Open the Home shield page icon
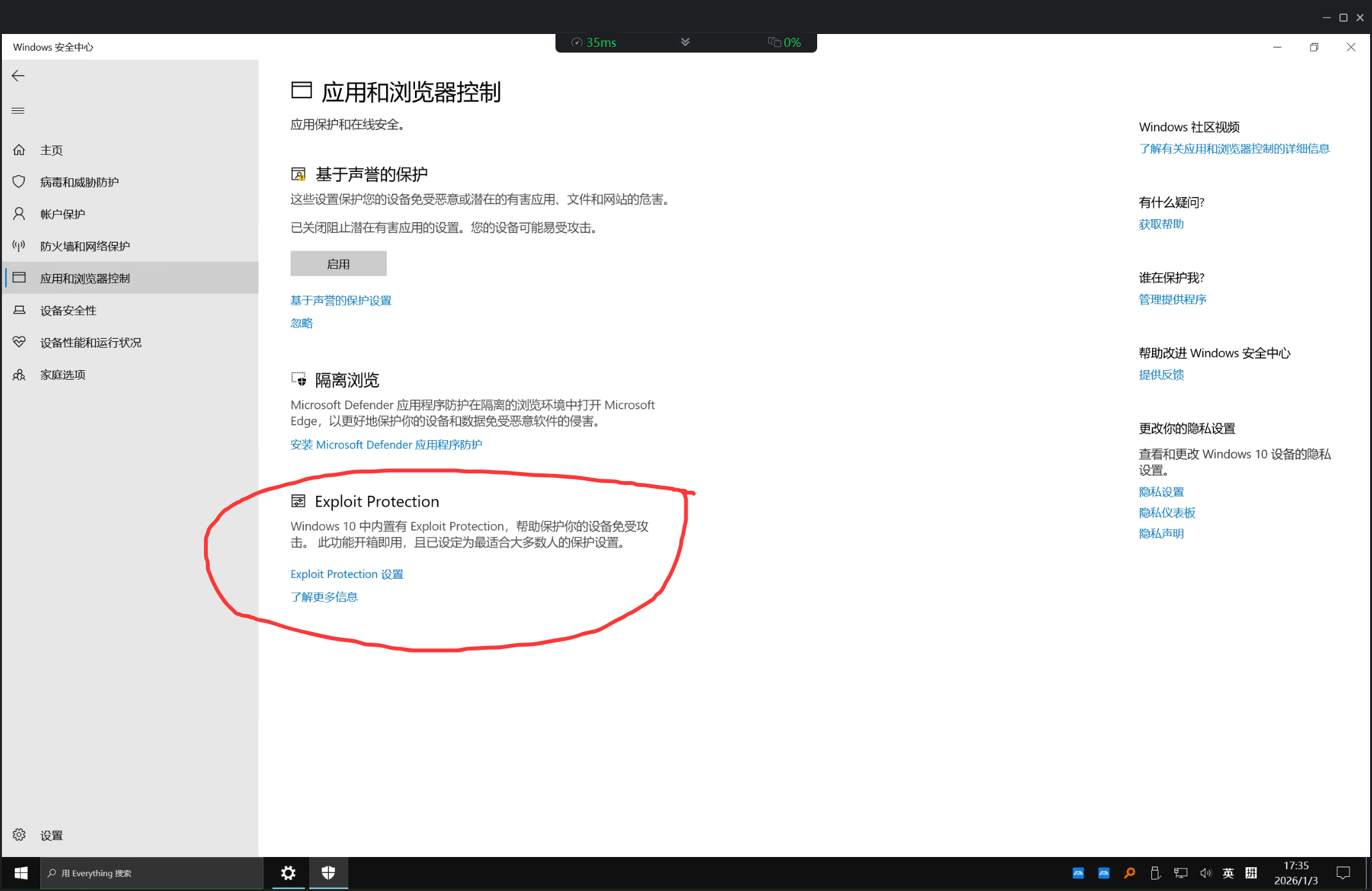The width and height of the screenshot is (1372, 891). pos(19,149)
